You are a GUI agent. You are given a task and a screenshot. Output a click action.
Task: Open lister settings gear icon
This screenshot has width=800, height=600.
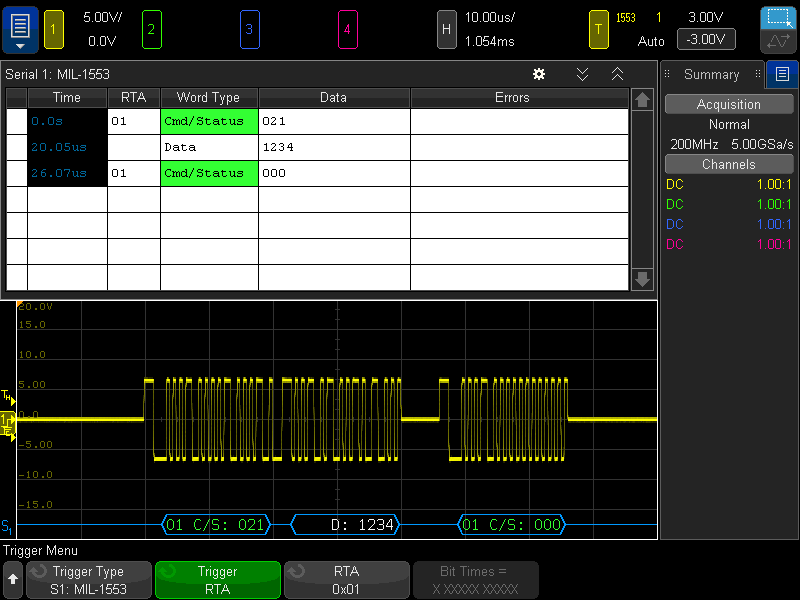click(539, 74)
